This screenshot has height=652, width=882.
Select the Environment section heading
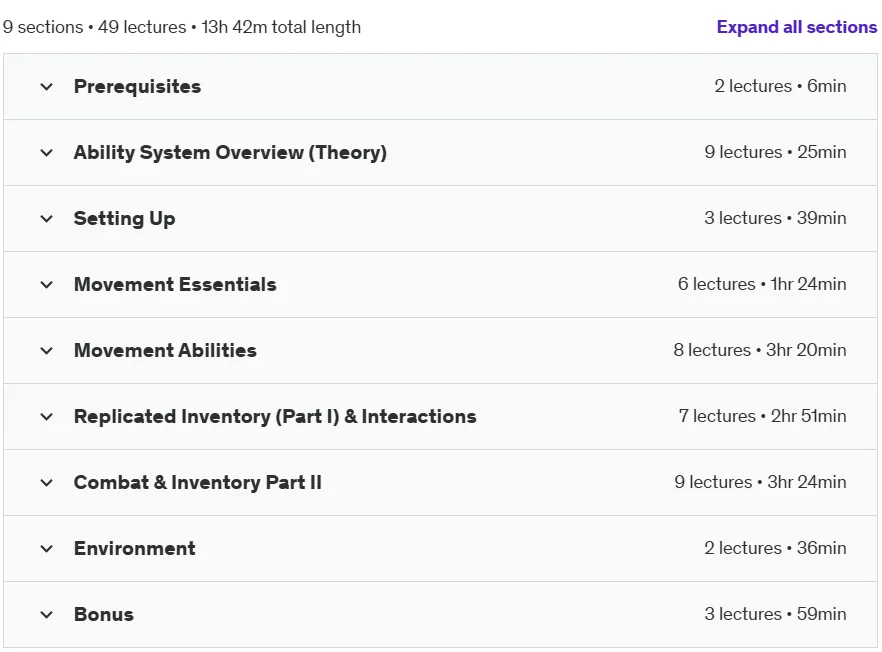pos(134,548)
